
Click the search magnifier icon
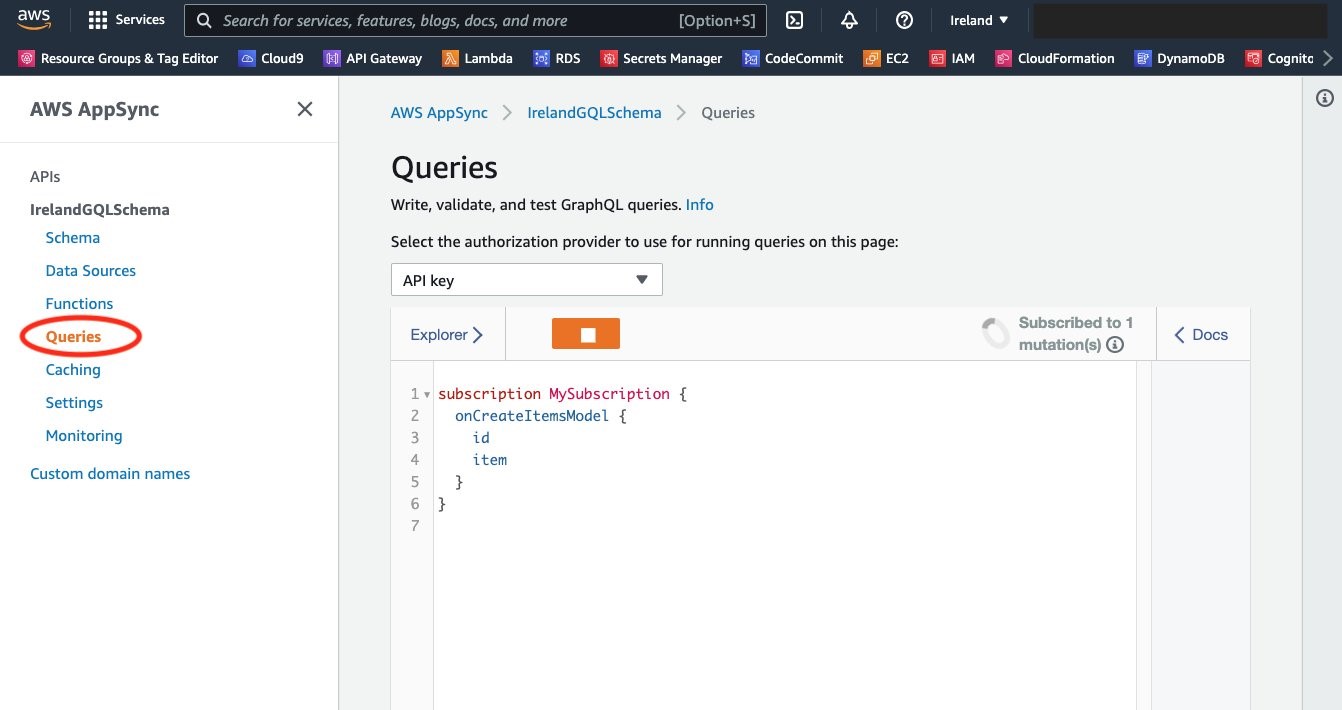[204, 20]
